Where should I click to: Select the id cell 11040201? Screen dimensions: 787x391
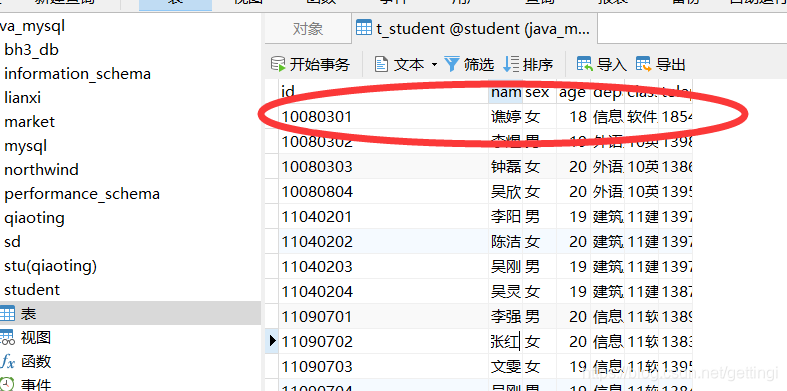pos(383,216)
